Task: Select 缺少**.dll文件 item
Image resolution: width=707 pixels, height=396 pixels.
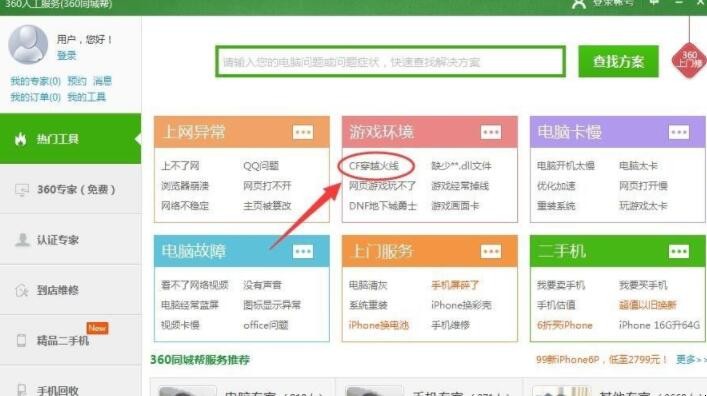Action: click(x=461, y=166)
